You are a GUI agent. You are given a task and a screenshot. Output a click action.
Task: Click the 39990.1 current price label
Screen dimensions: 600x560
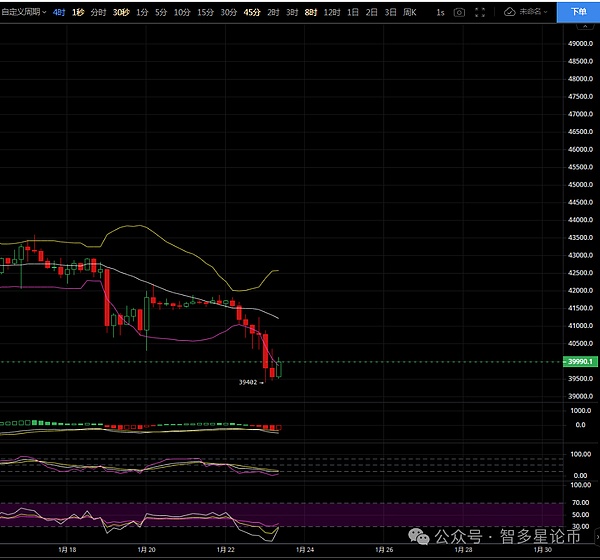click(580, 361)
